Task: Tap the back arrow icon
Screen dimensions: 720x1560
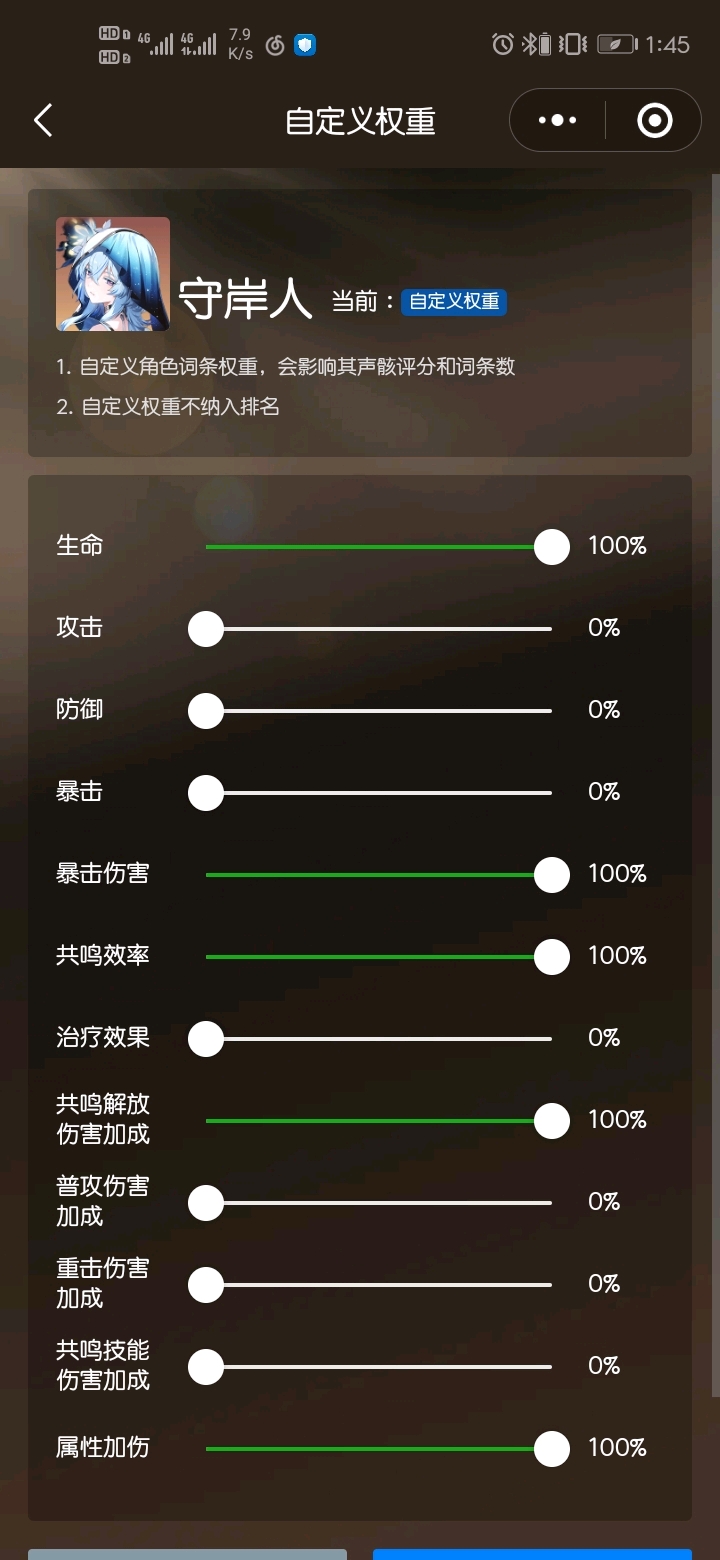Action: click(43, 121)
